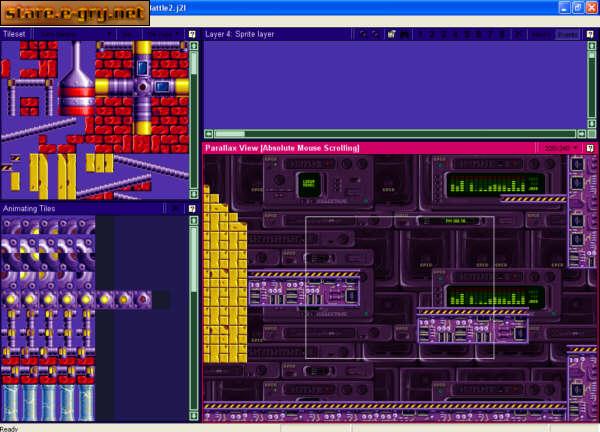600x432 pixels.
Task: Switch to layer 1 button
Action: [421, 34]
